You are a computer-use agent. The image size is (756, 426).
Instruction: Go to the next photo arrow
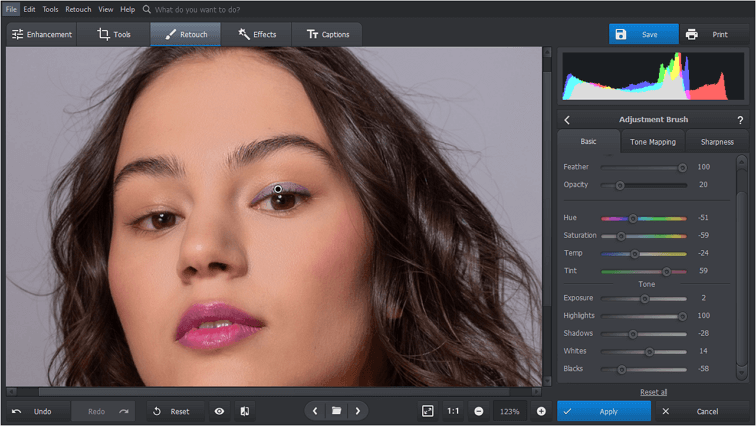point(358,411)
